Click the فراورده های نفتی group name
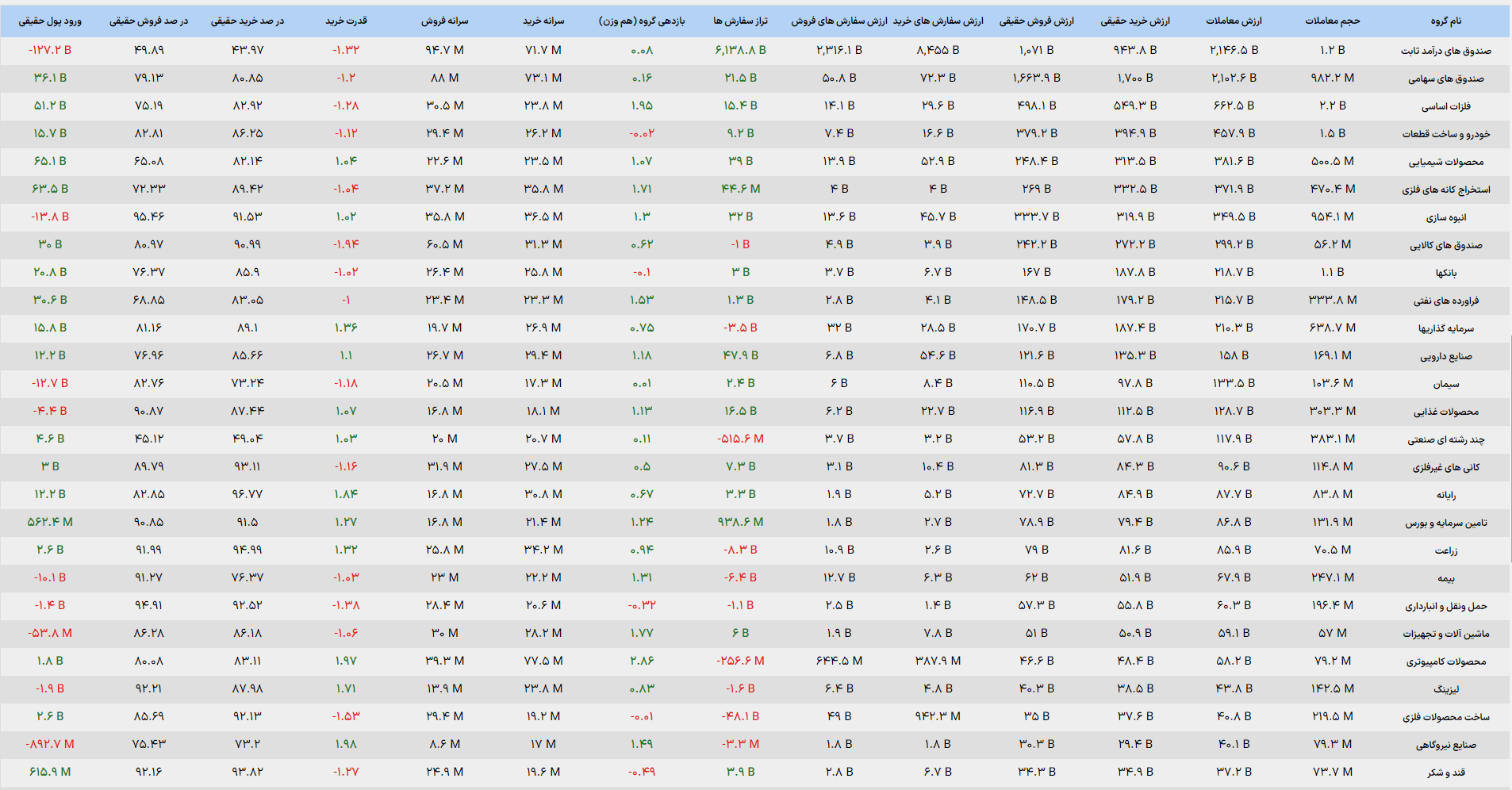The width and height of the screenshot is (1512, 790). pos(1445,301)
